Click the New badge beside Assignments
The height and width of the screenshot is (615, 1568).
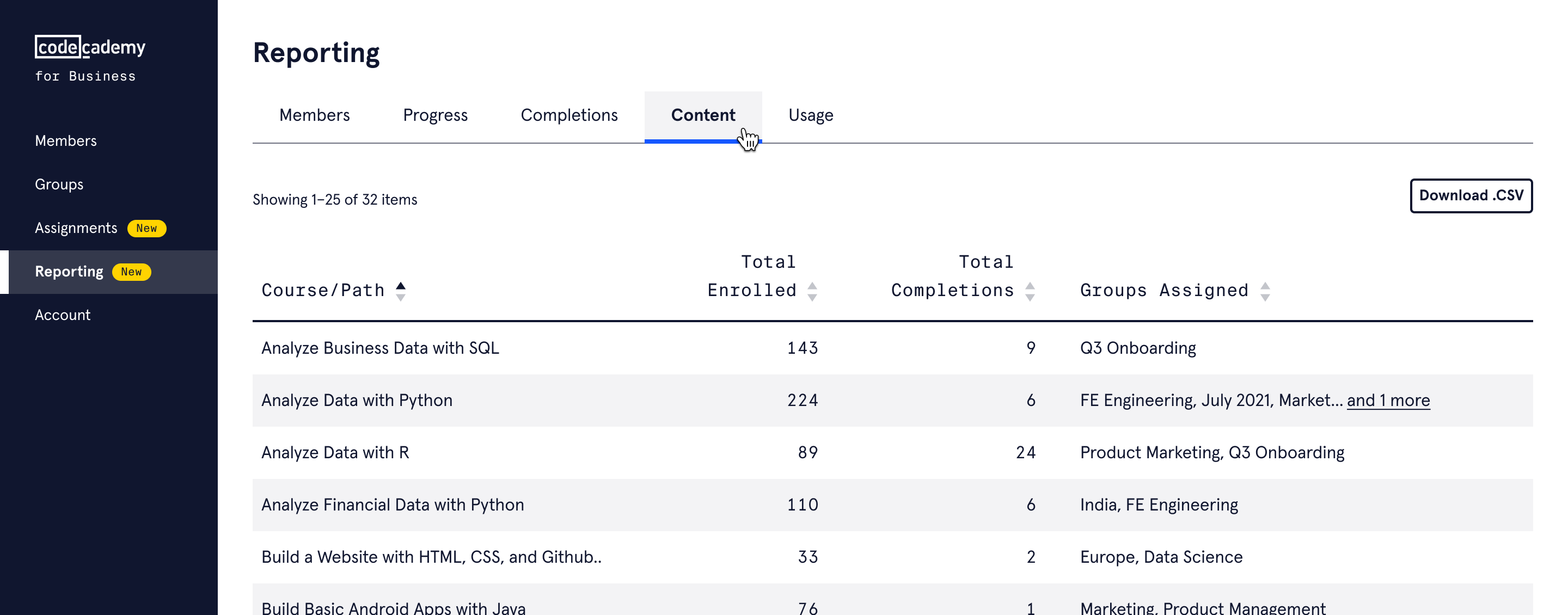[146, 228]
